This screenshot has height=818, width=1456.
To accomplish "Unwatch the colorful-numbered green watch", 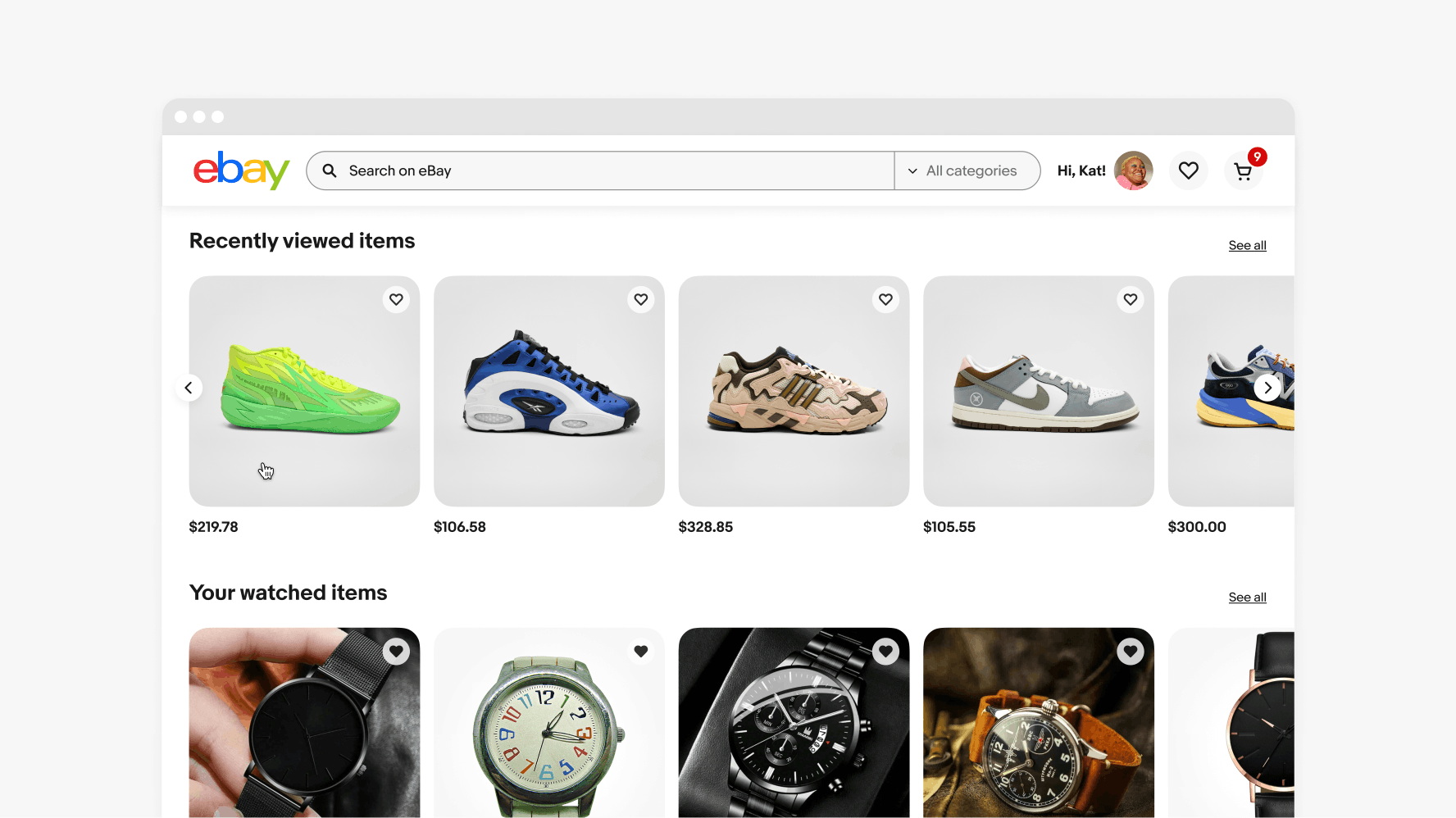I will (641, 652).
